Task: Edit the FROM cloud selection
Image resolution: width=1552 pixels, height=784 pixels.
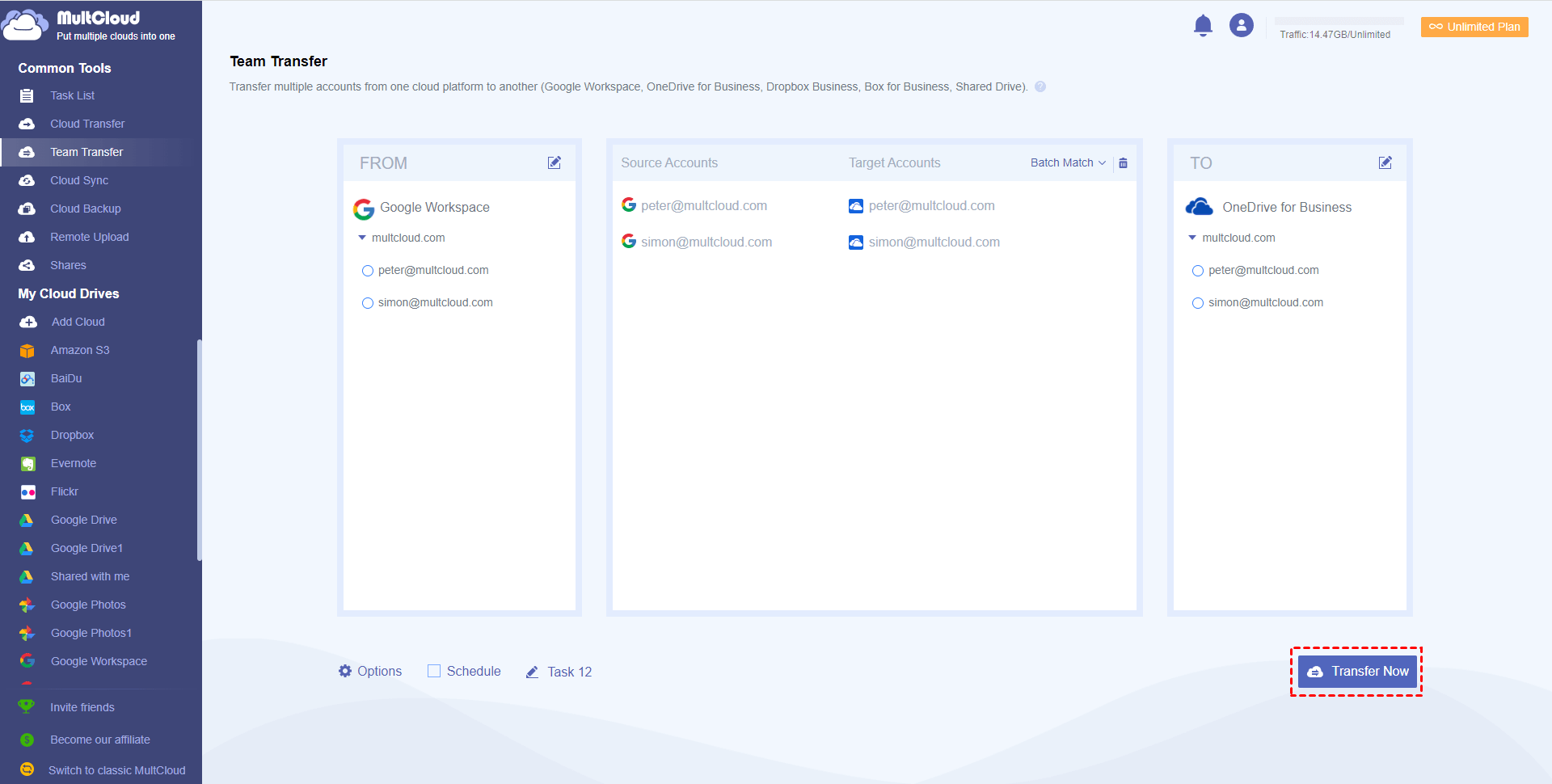Action: click(555, 162)
